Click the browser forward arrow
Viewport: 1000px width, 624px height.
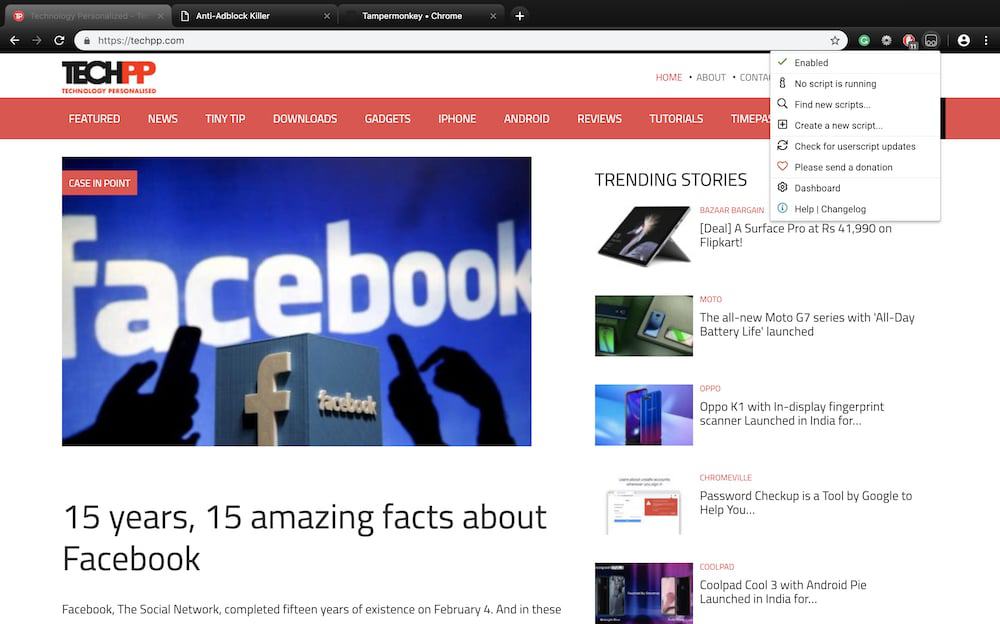pos(37,40)
